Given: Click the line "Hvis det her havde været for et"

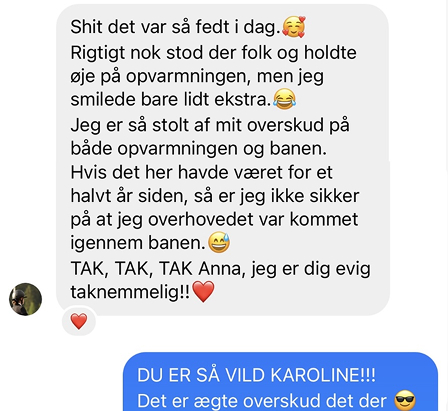Looking at the screenshot, I should (201, 172).
